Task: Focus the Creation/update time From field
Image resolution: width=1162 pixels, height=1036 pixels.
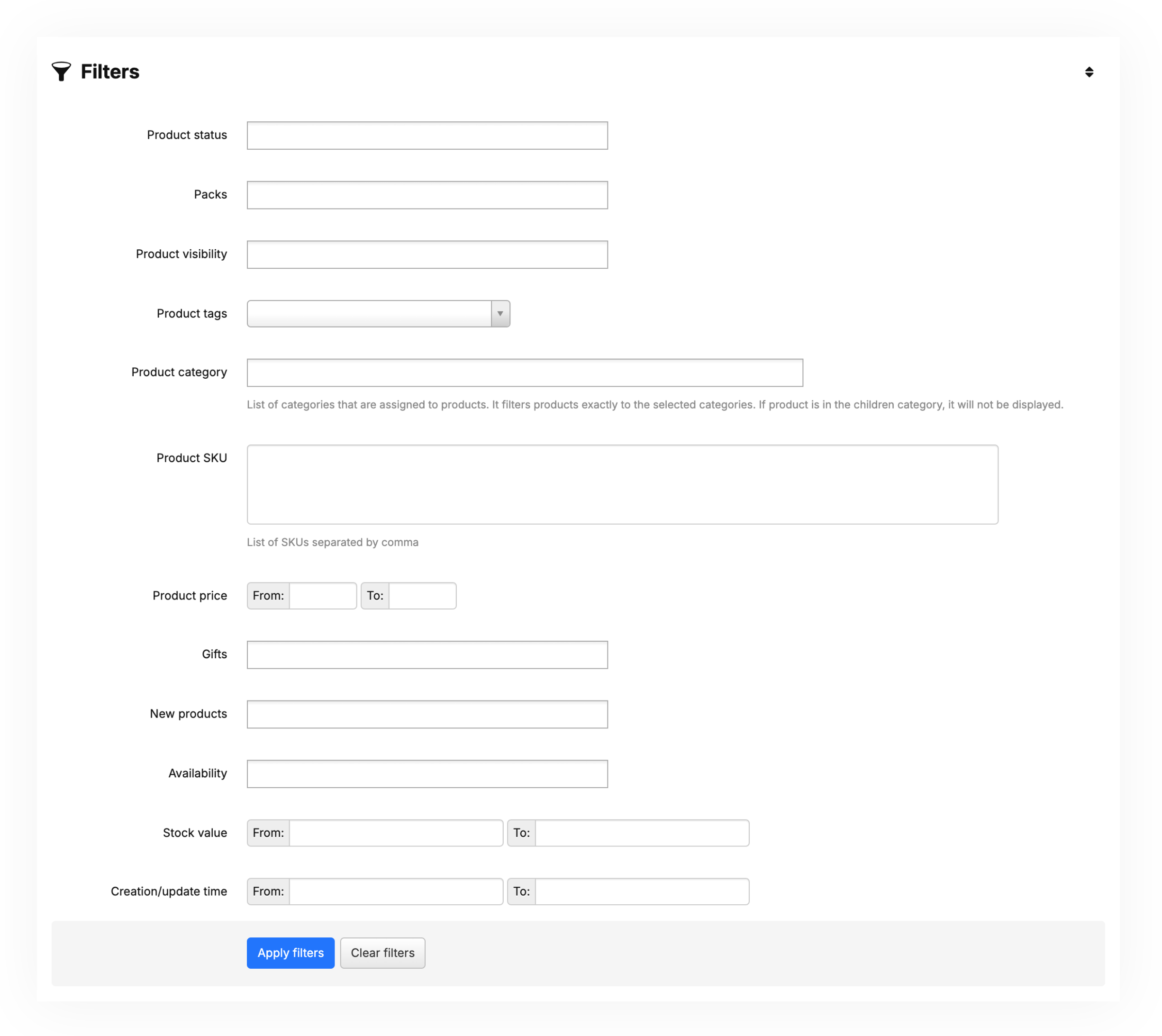Action: coord(396,891)
